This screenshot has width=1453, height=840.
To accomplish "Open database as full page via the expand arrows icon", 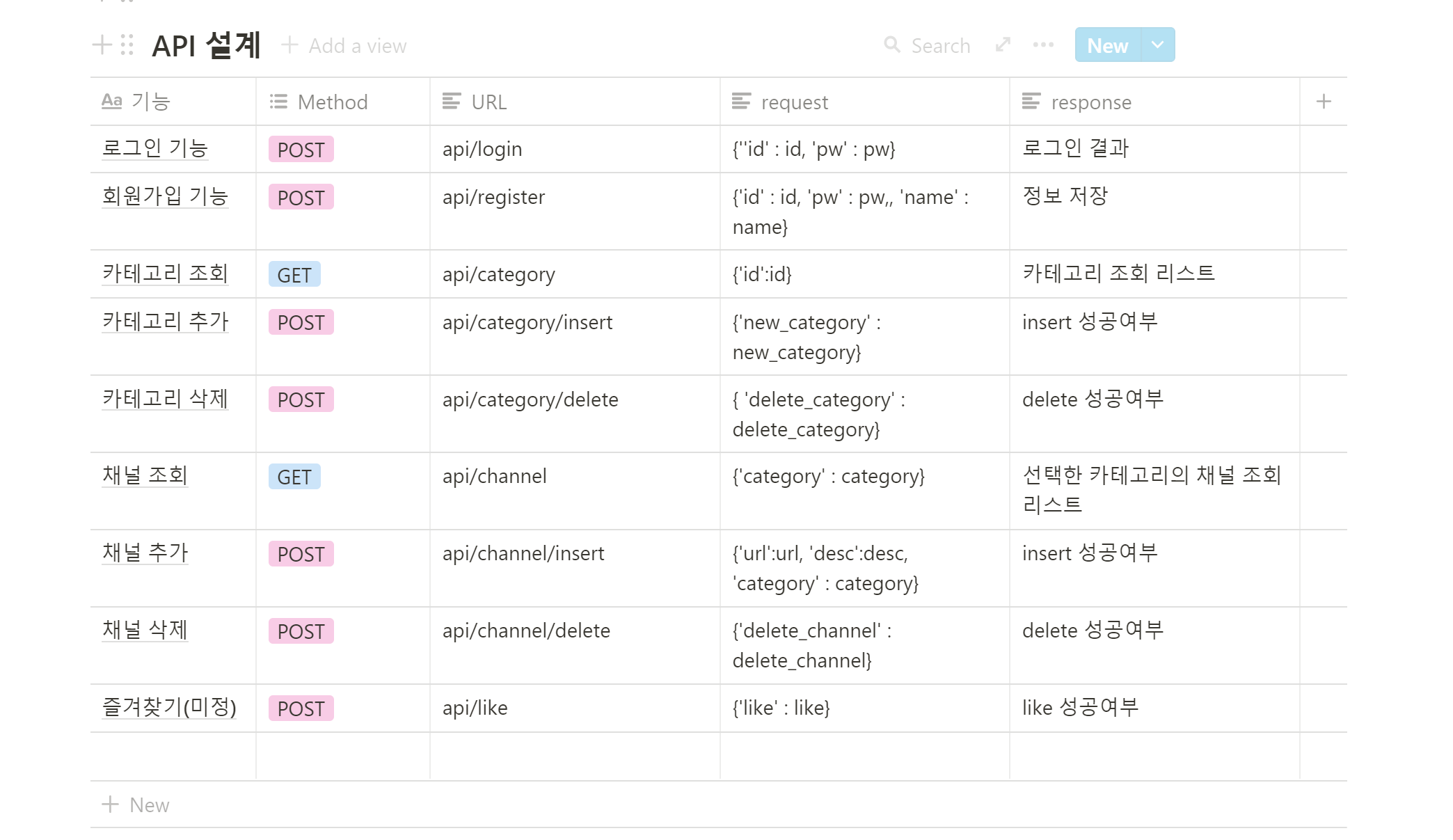I will pyautogui.click(x=1003, y=45).
